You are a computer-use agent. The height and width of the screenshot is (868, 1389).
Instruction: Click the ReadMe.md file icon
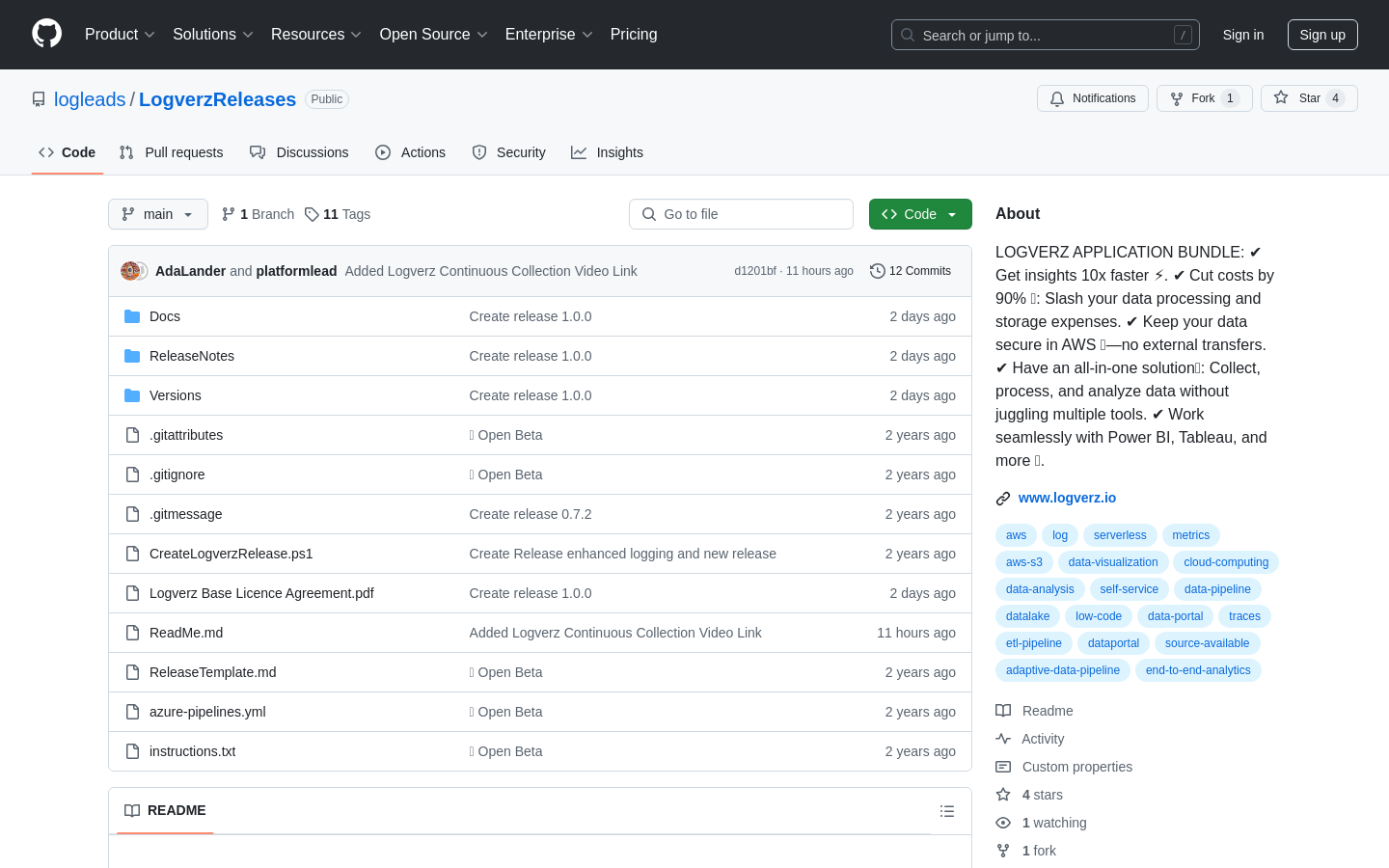pyautogui.click(x=132, y=633)
